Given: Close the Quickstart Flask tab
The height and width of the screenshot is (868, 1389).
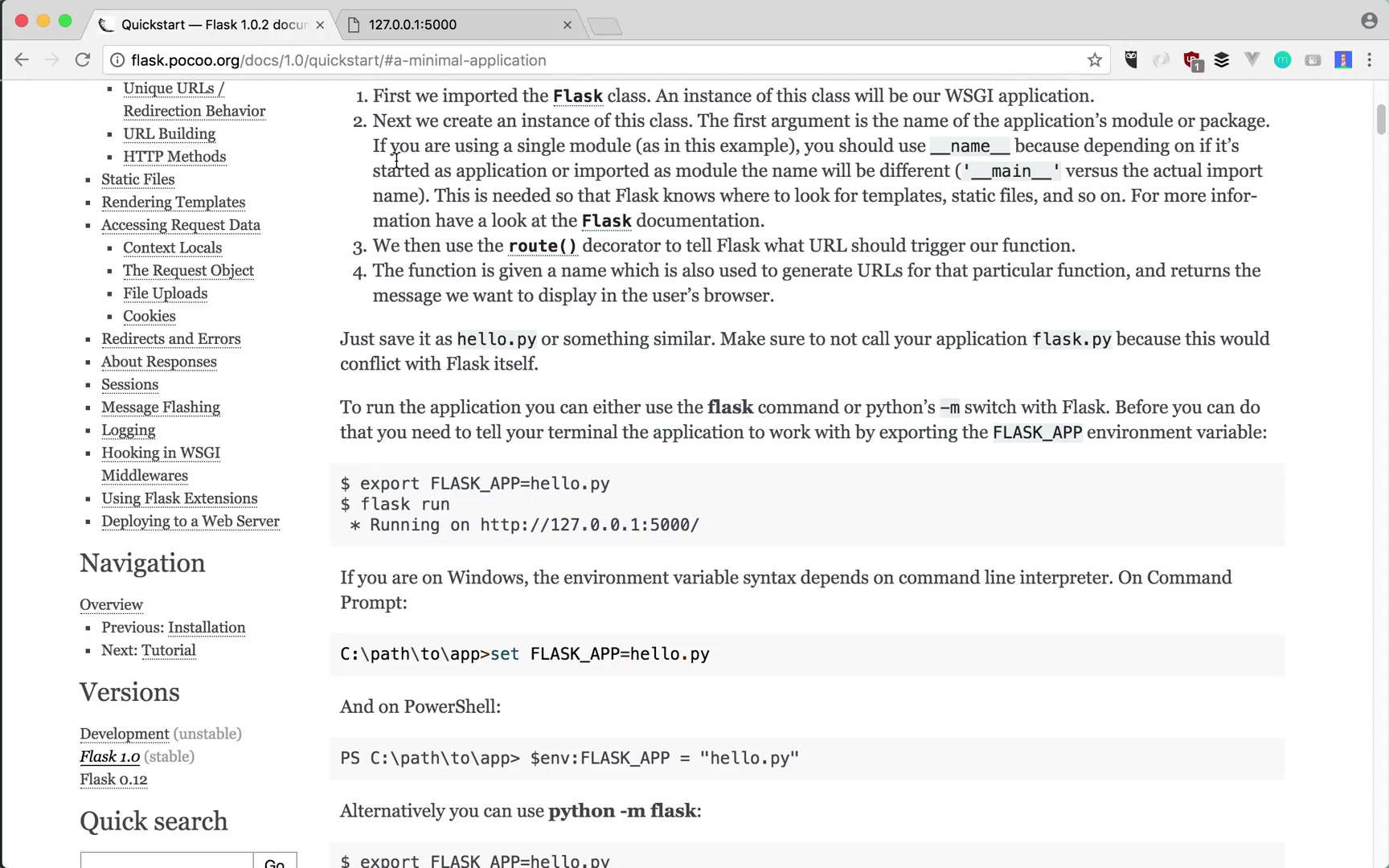Looking at the screenshot, I should coord(320,25).
